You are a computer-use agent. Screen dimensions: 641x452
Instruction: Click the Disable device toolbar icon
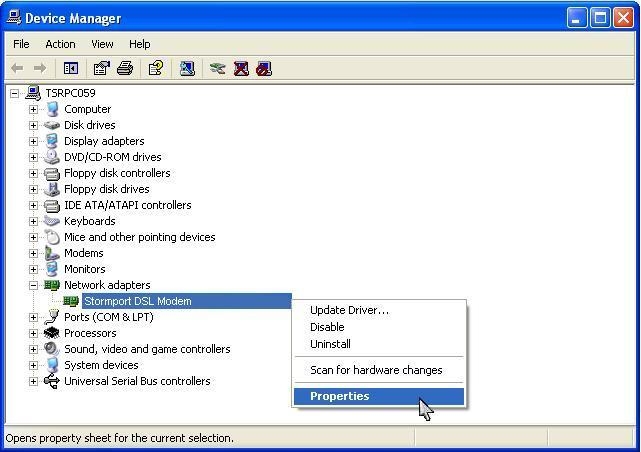(264, 68)
